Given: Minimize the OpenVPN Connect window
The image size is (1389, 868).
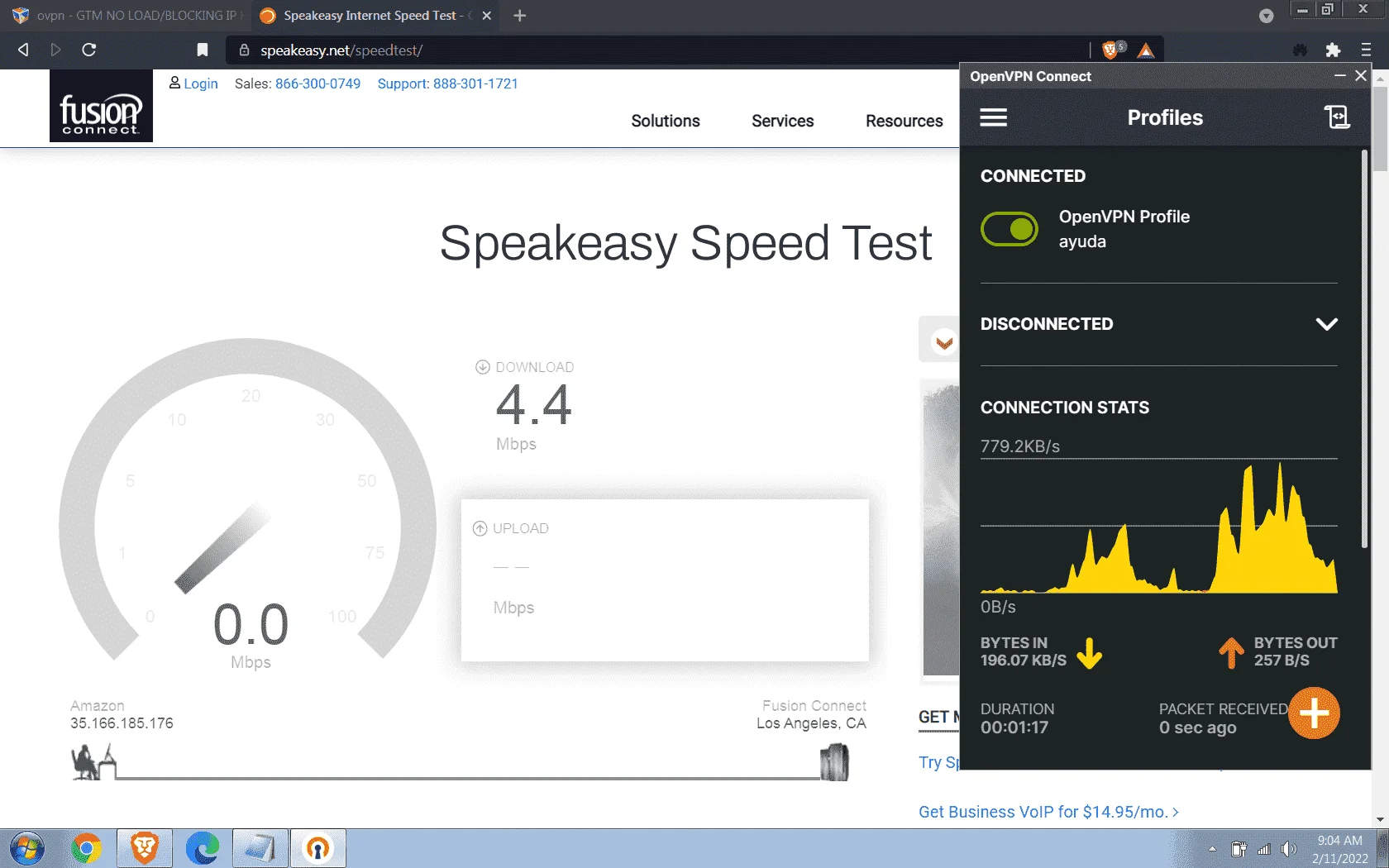Looking at the screenshot, I should (x=1340, y=76).
